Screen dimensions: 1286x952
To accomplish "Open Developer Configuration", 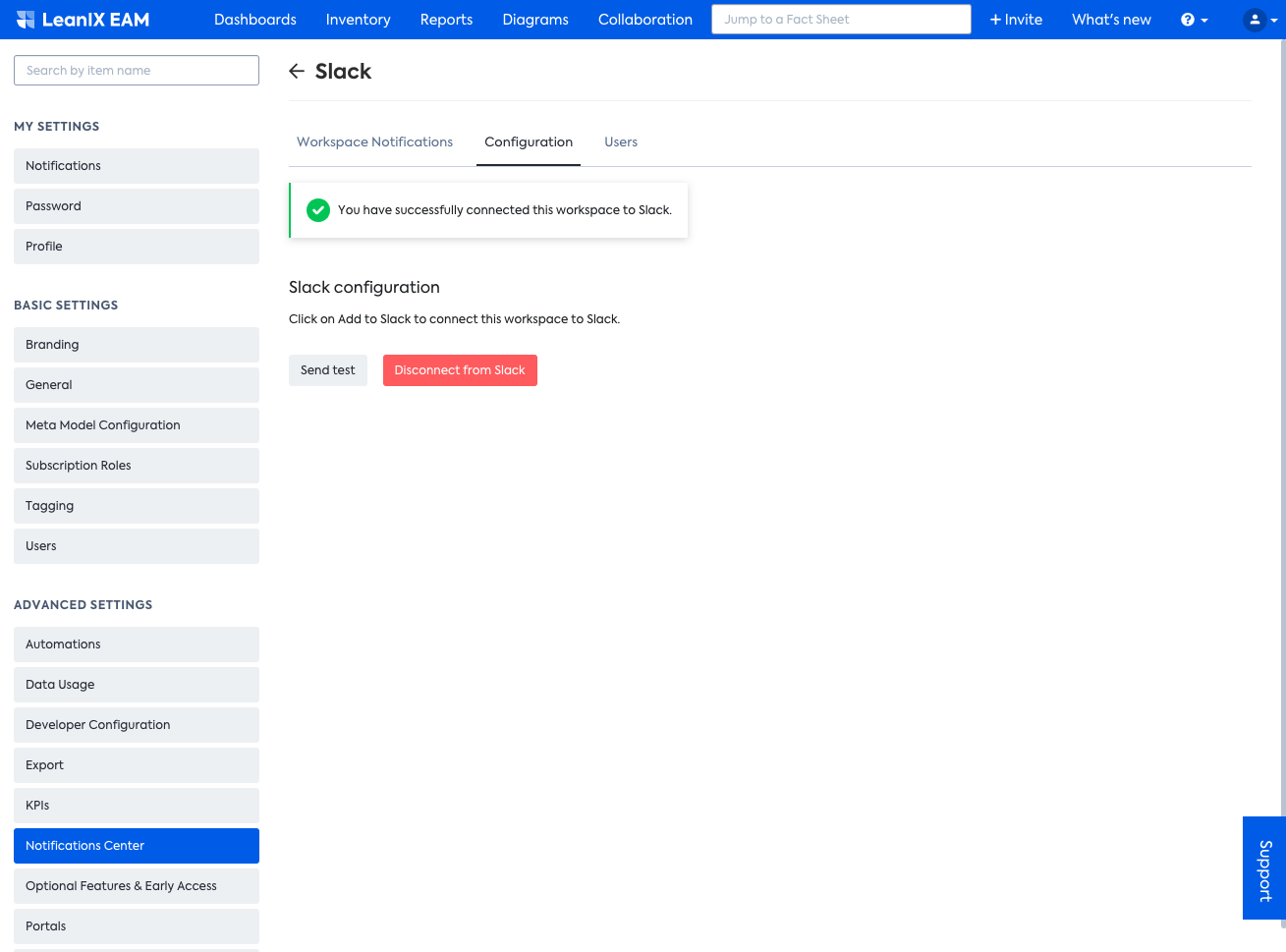I will 137,725.
